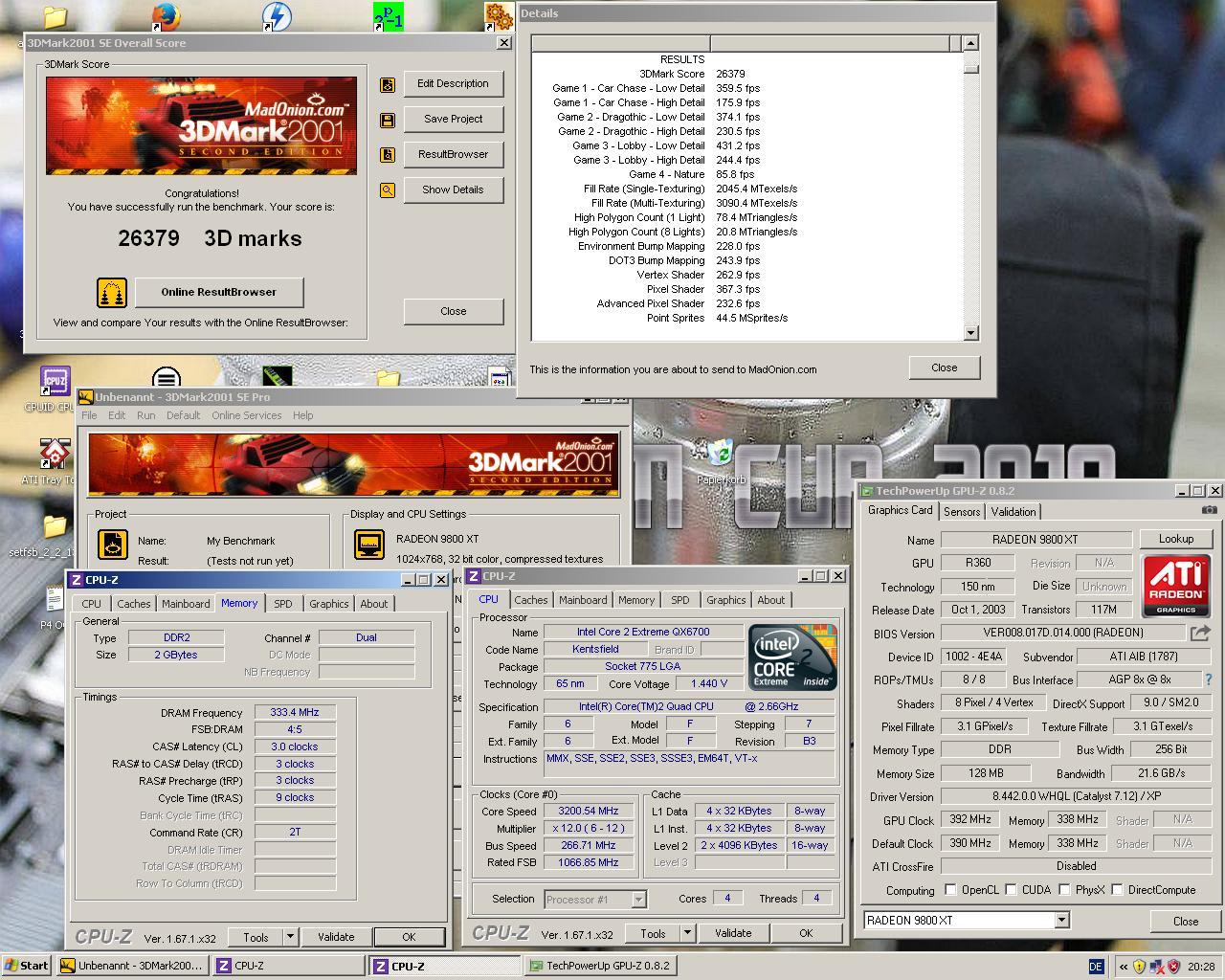Switch to TechPowerUp GPU-Z taskbar item
This screenshot has height=980, width=1225.
coord(599,966)
